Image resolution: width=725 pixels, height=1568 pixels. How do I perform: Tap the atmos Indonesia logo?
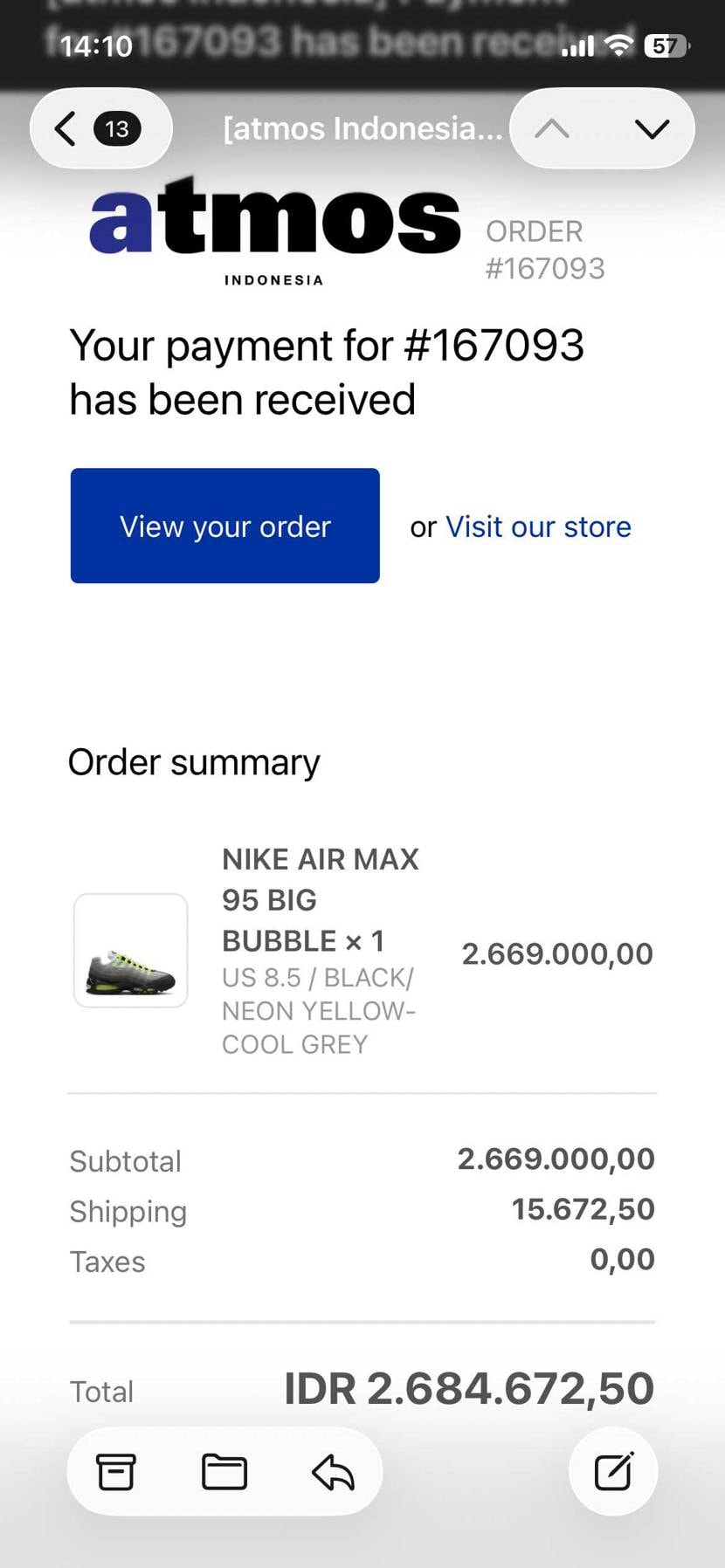[x=274, y=229]
